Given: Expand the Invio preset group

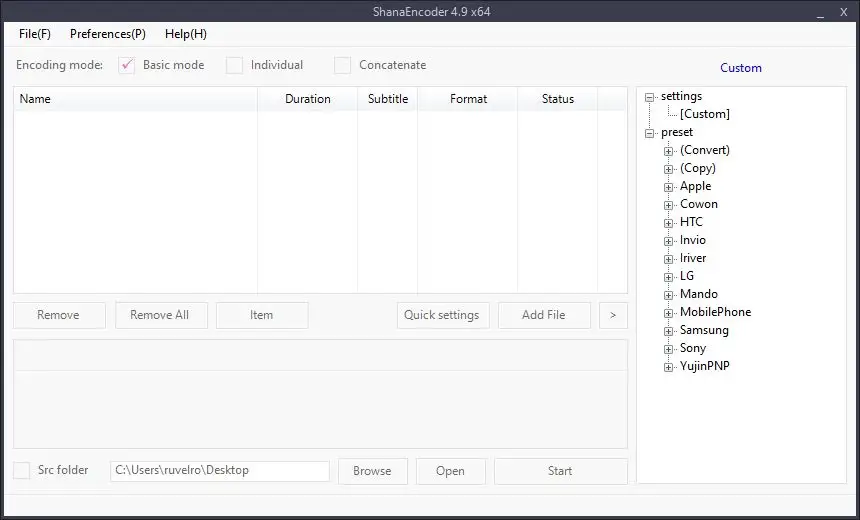Looking at the screenshot, I should [x=668, y=241].
